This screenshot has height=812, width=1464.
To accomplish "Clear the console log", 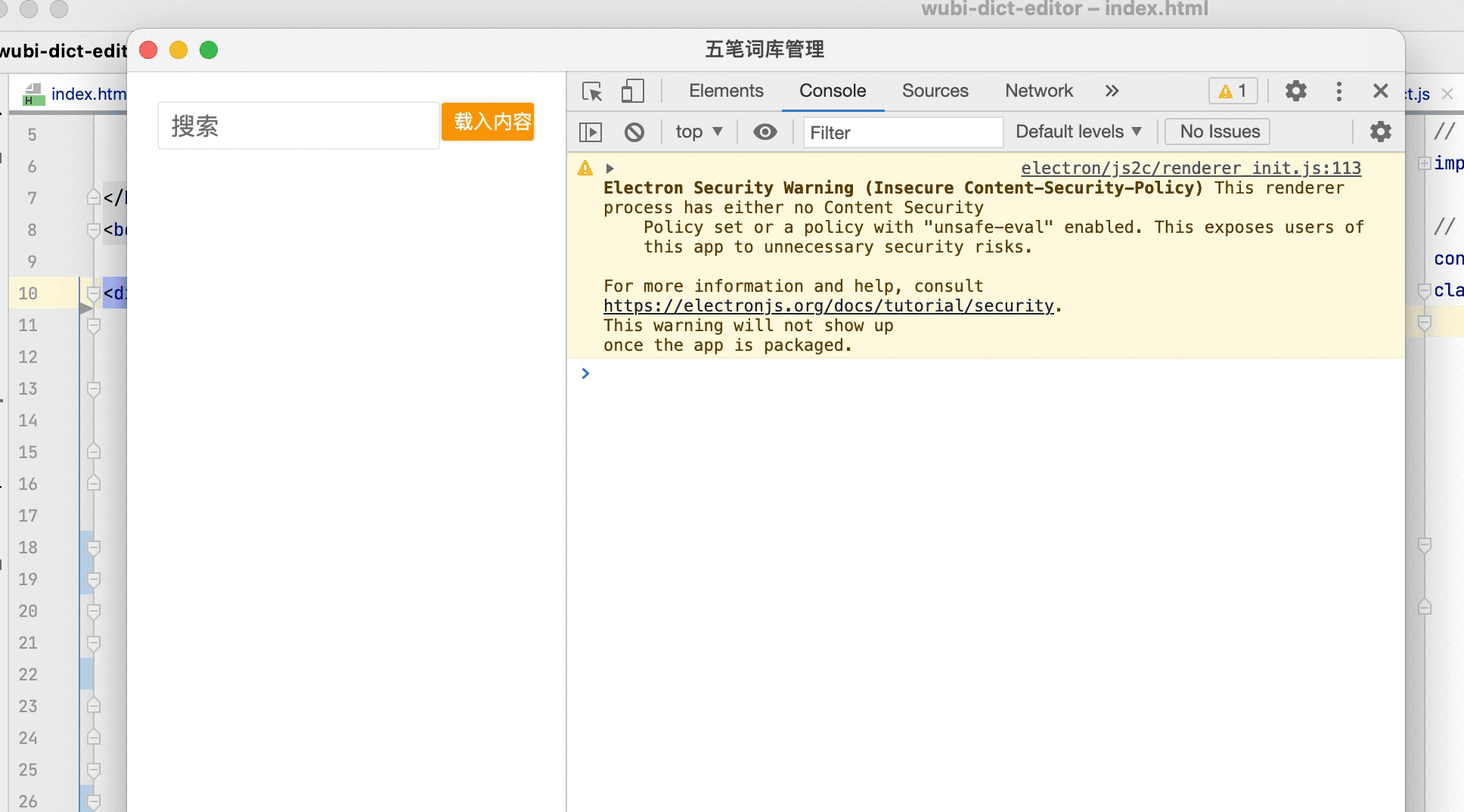I will pyautogui.click(x=634, y=132).
